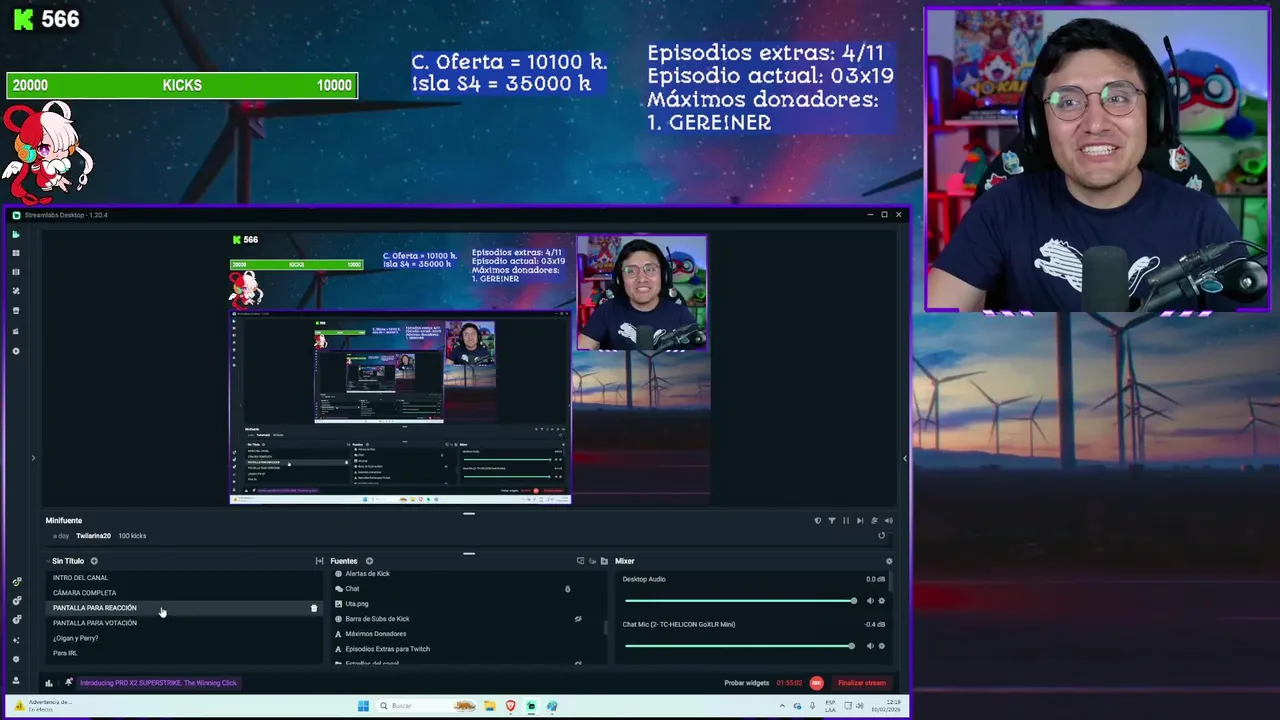
Task: Expand the Sin Título scene collection dropdown
Action: 48,561
